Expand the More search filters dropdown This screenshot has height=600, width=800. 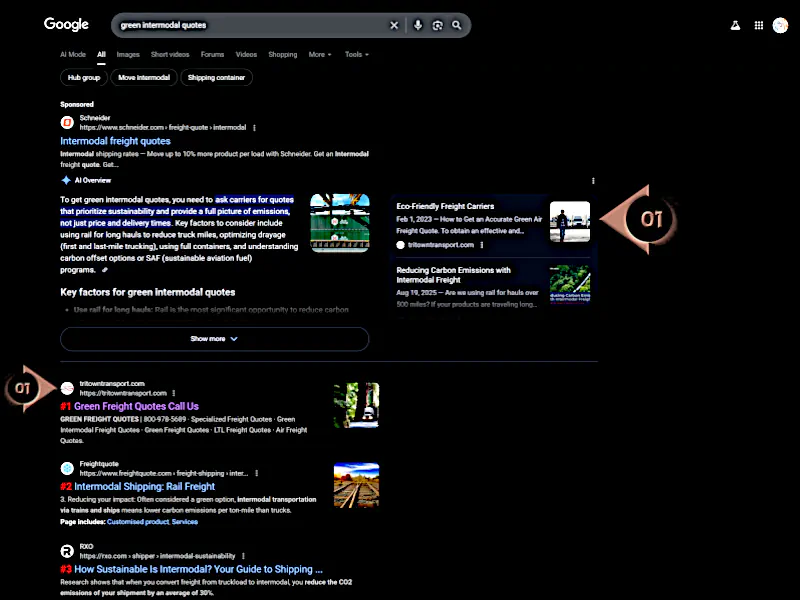[x=317, y=55]
